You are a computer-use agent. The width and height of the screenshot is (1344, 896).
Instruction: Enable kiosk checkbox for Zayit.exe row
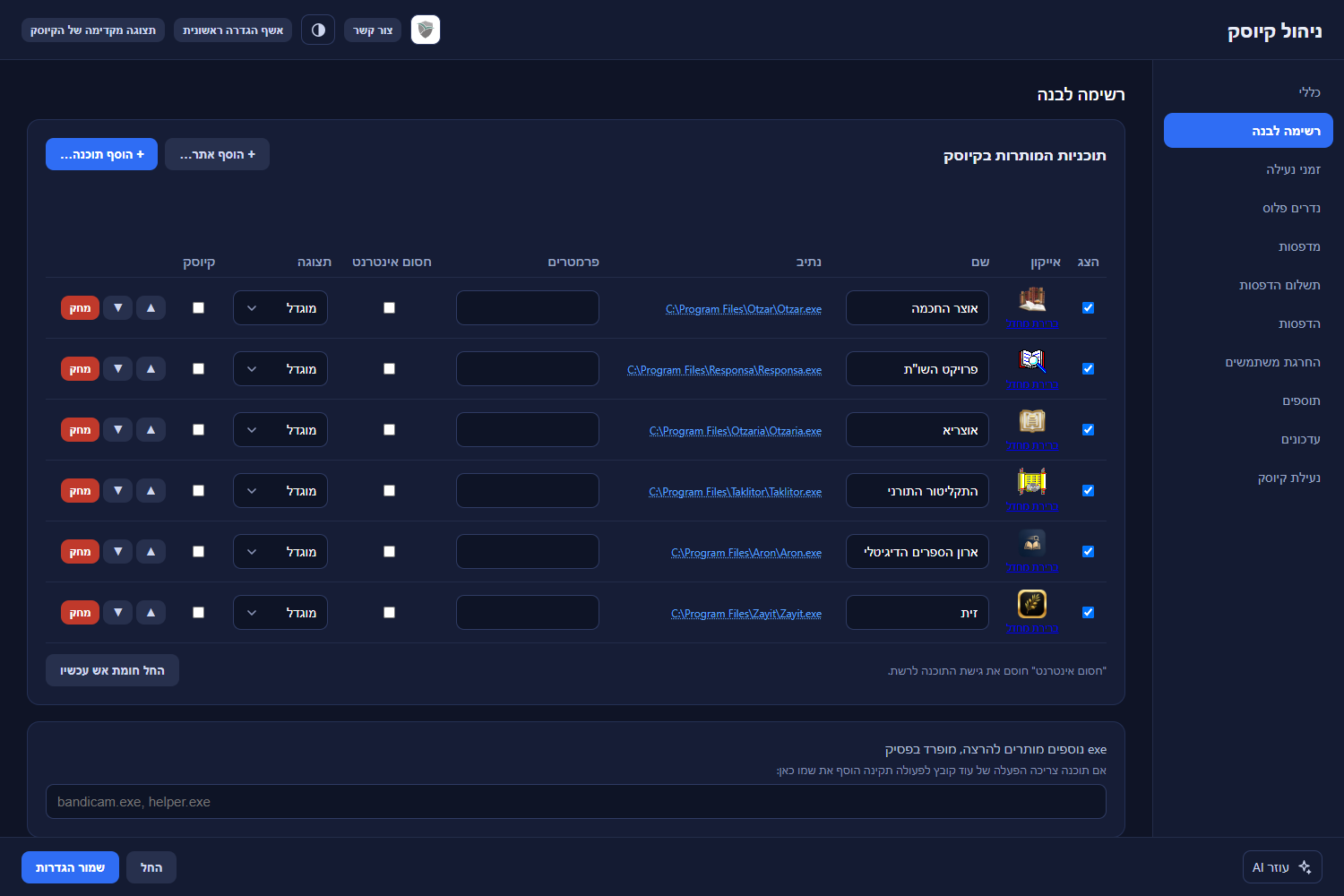[199, 613]
